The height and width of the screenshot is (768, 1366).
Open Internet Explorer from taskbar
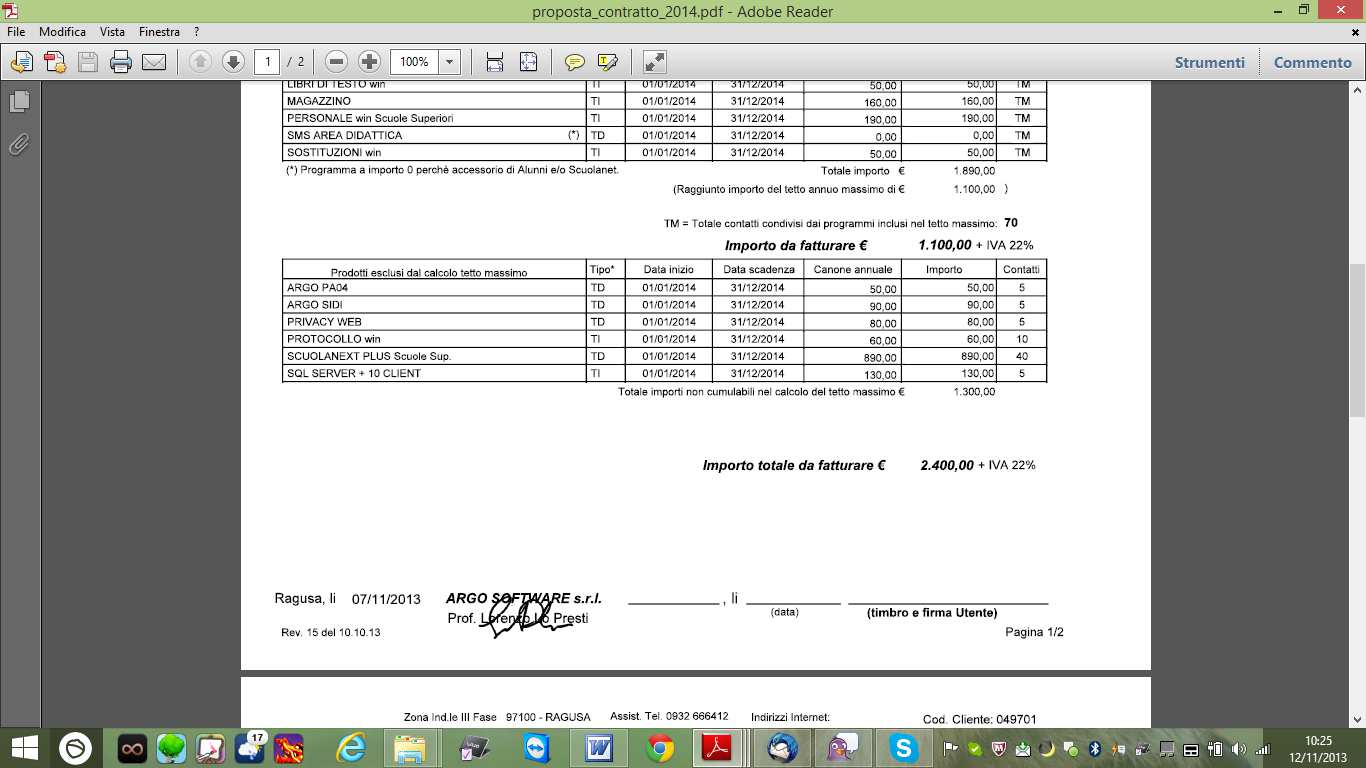tap(352, 748)
